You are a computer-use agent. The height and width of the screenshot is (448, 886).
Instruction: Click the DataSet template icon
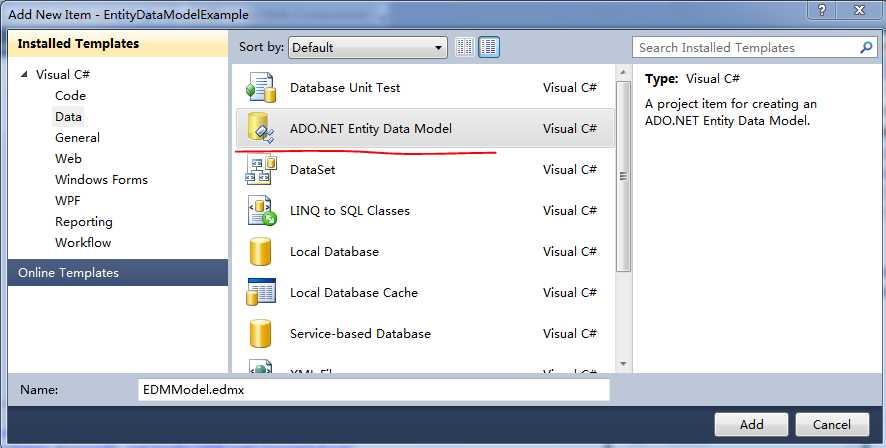click(260, 169)
